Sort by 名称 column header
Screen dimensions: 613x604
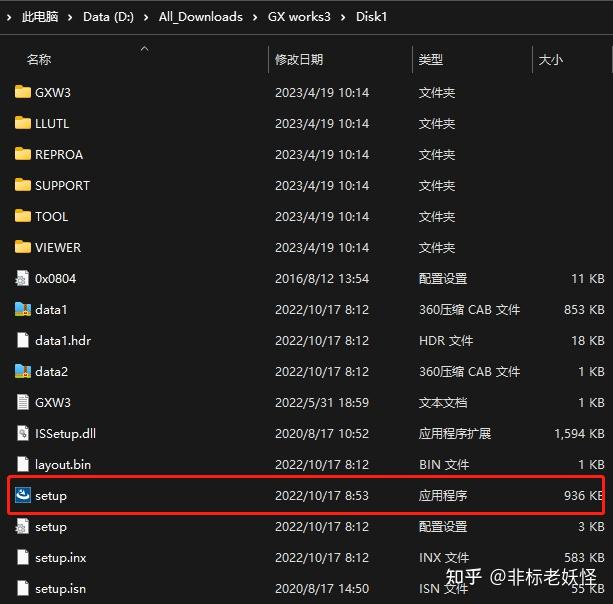39,59
